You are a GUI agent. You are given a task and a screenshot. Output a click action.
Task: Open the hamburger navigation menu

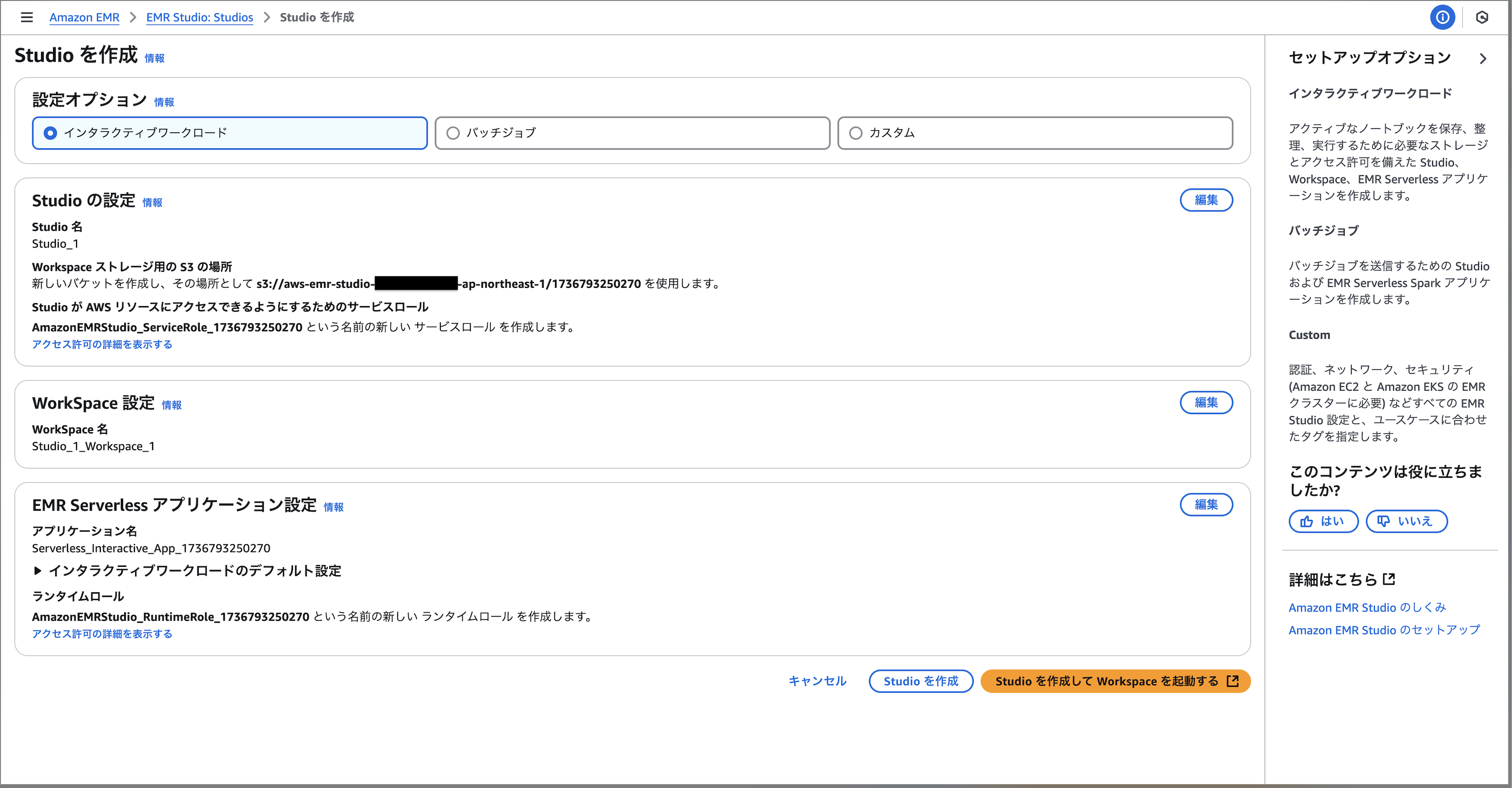coord(26,17)
